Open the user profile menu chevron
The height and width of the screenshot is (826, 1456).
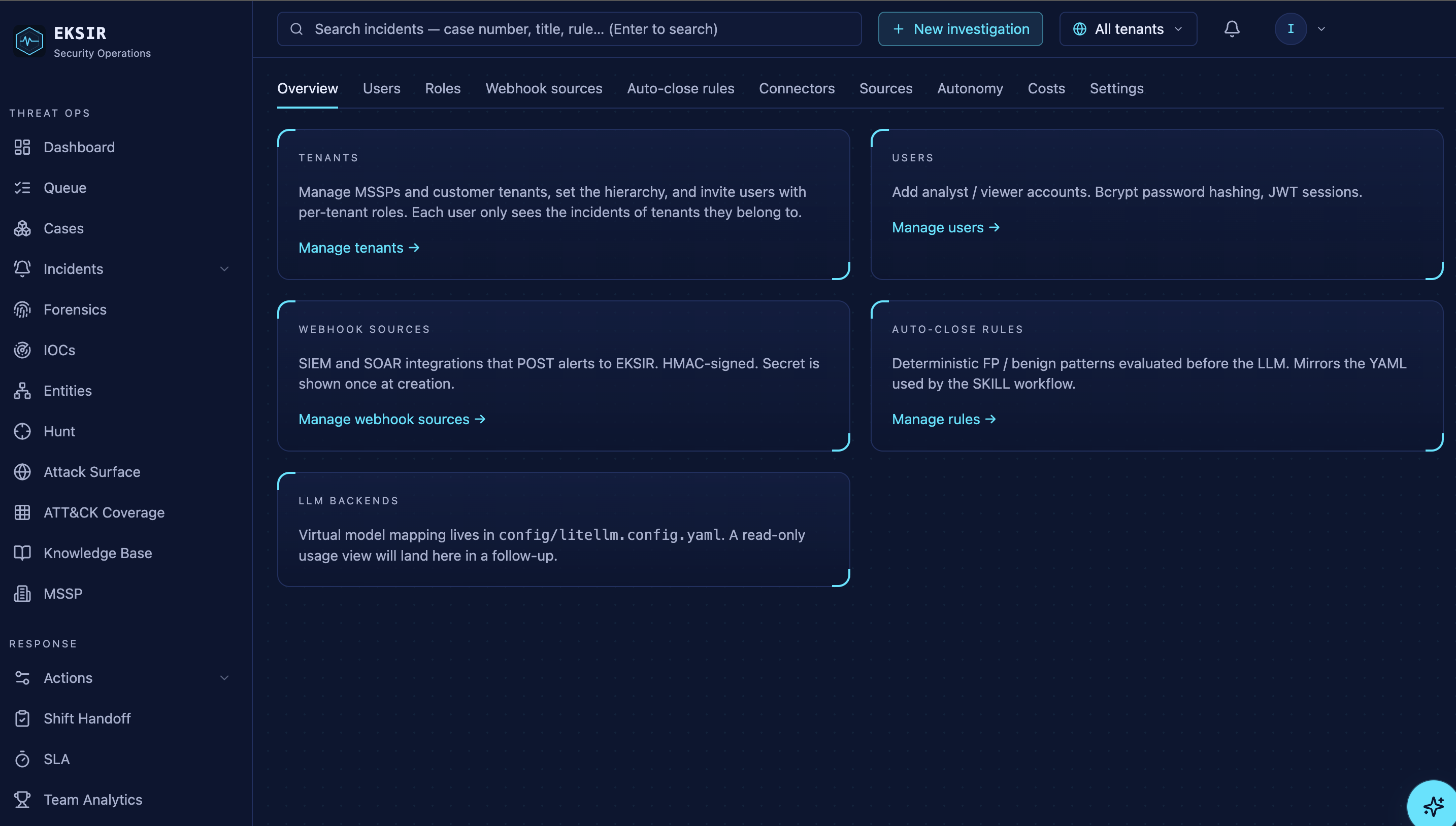pyautogui.click(x=1321, y=29)
